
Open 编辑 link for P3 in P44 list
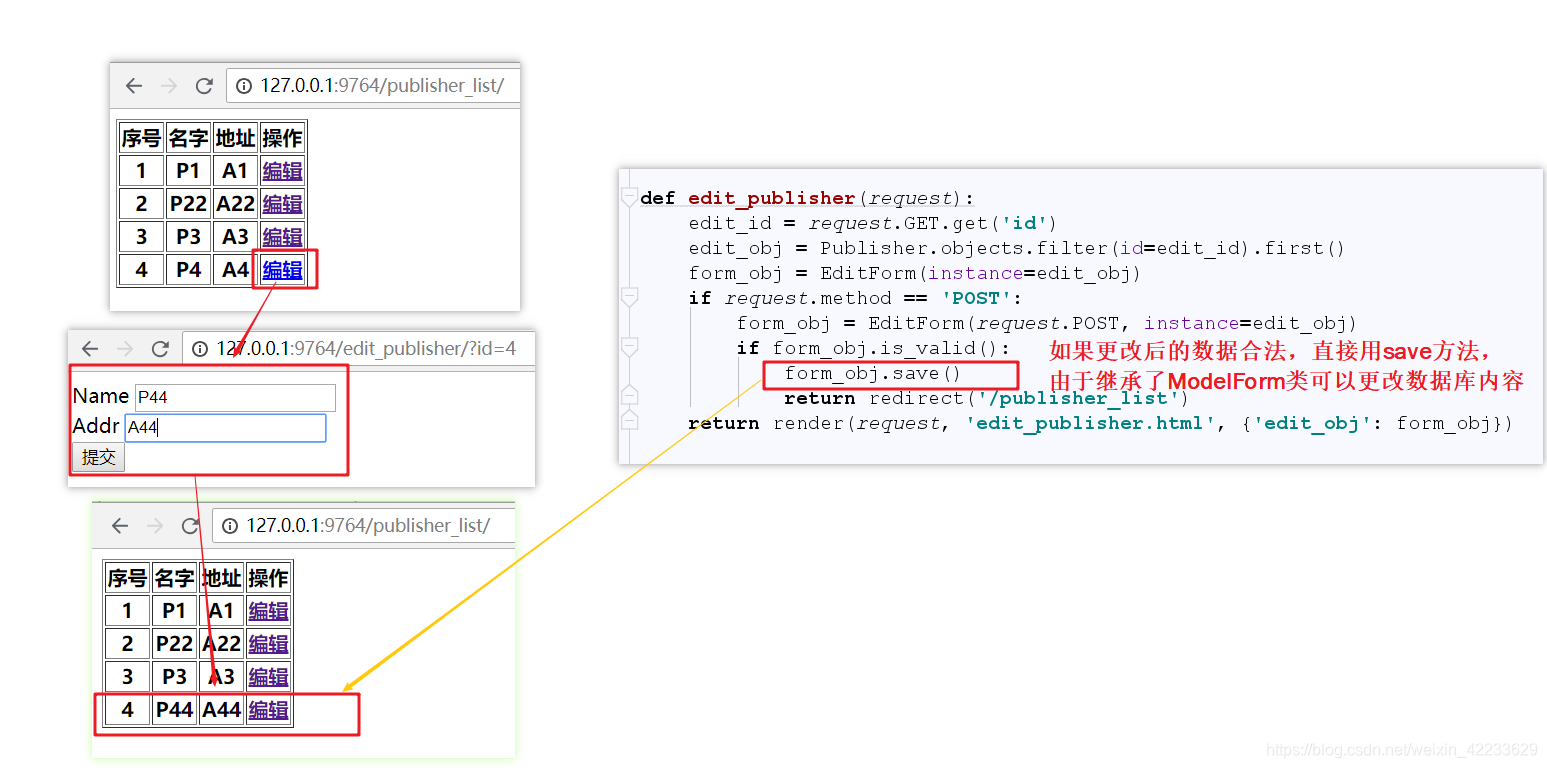pos(268,677)
